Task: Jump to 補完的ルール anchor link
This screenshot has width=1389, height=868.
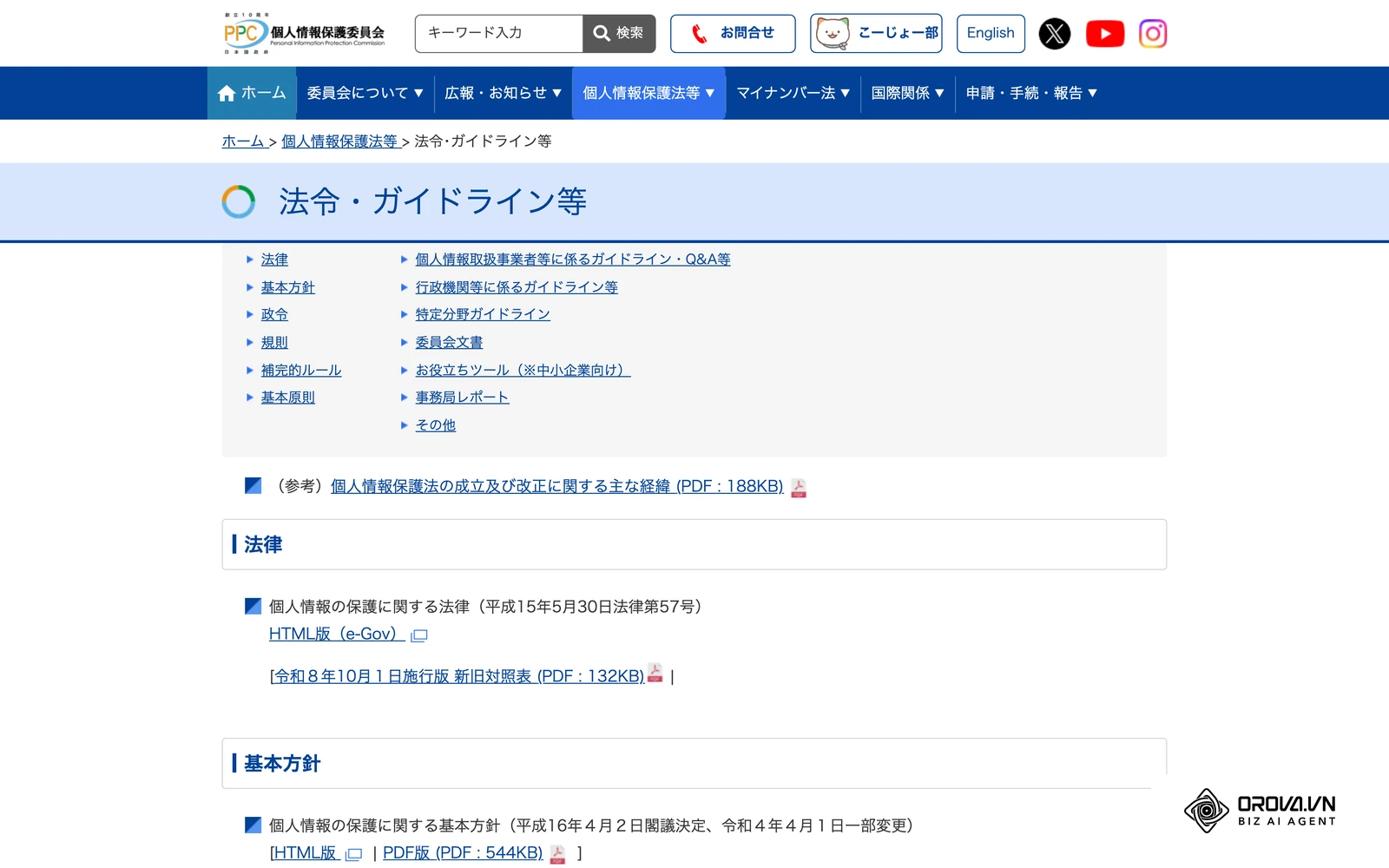Action: pos(301,370)
